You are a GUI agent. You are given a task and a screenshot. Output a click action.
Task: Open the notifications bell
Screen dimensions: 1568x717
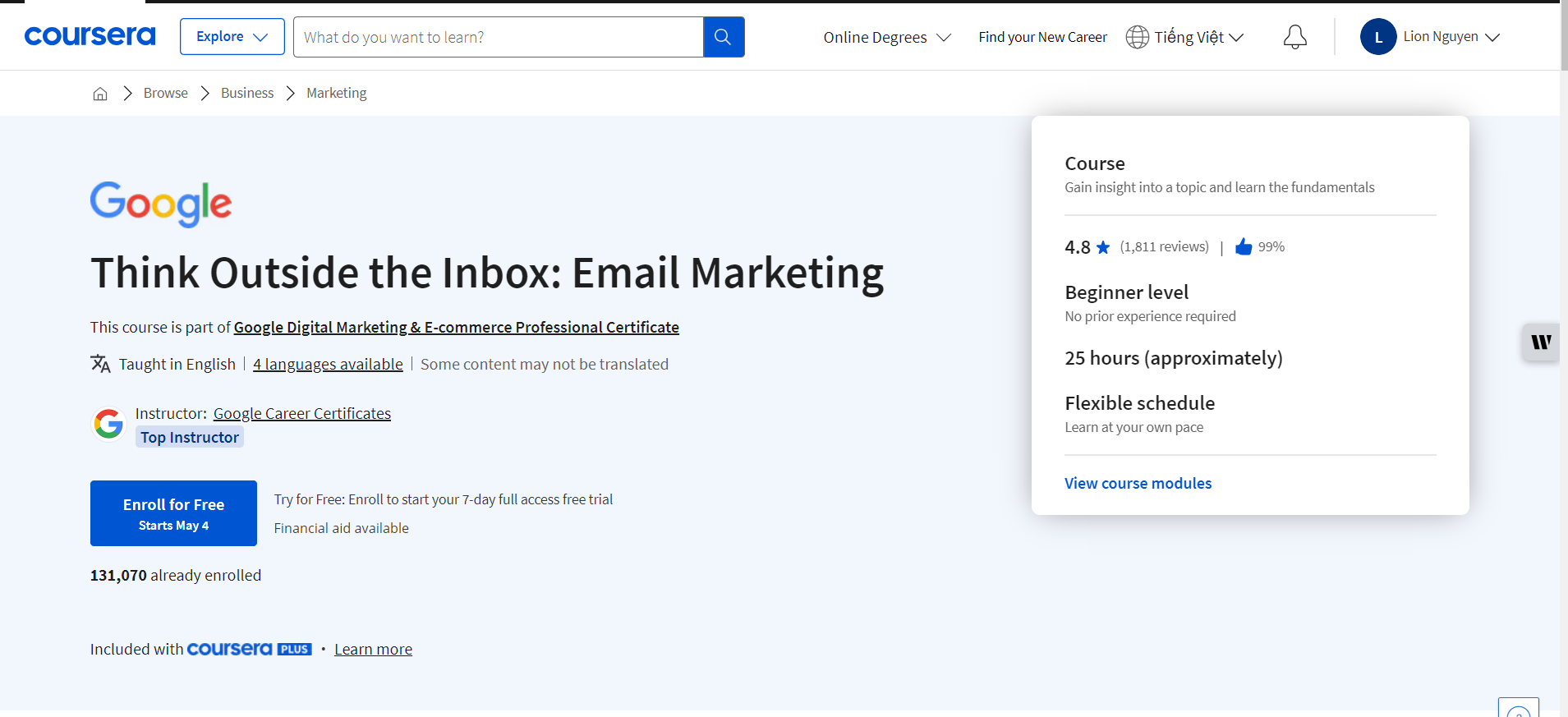tap(1294, 37)
